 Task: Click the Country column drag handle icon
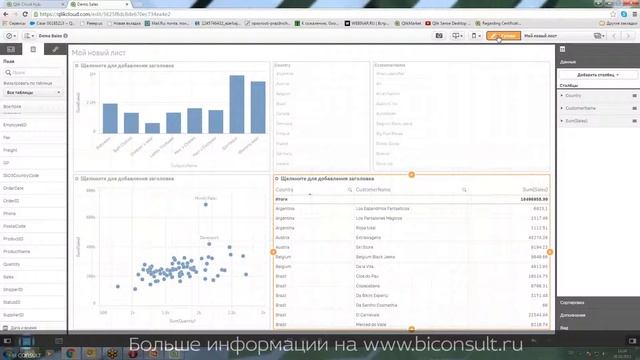(x=634, y=96)
